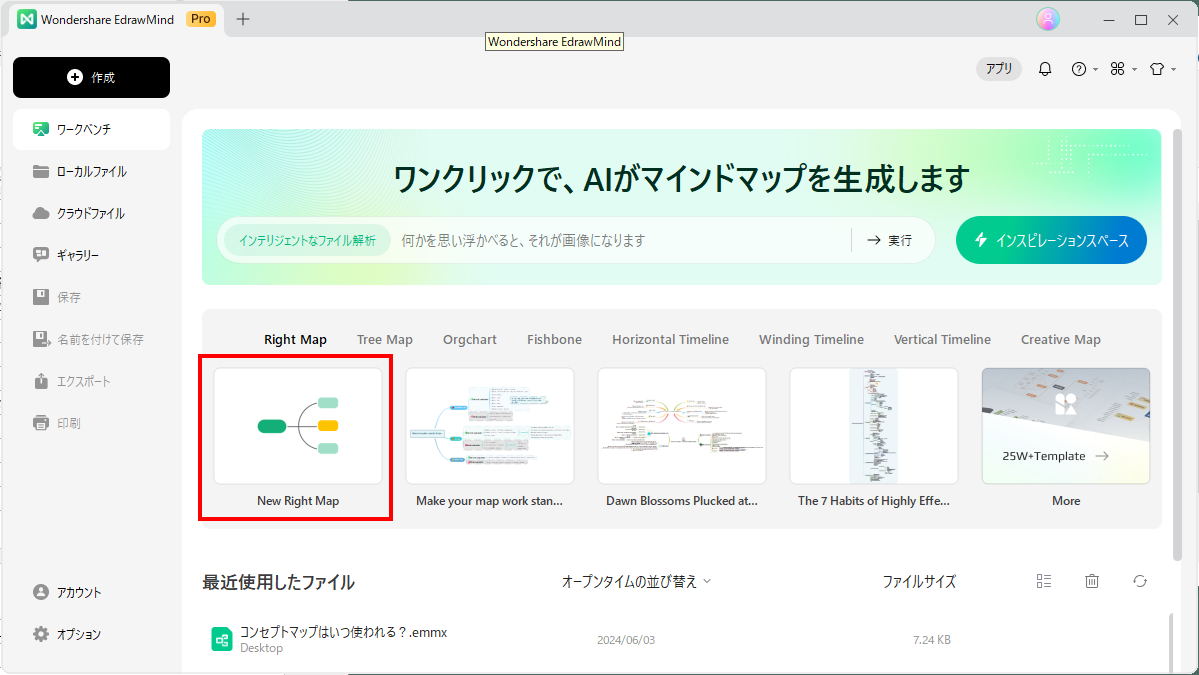Click the save disk icon
Viewport: 1199px width, 675px height.
[x=41, y=297]
